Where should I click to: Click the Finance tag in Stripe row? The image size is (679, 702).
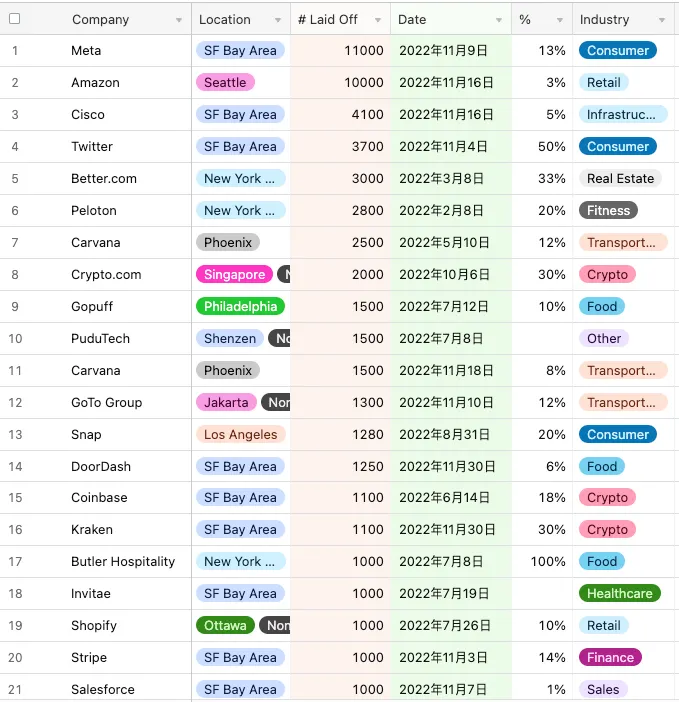[x=610, y=658]
